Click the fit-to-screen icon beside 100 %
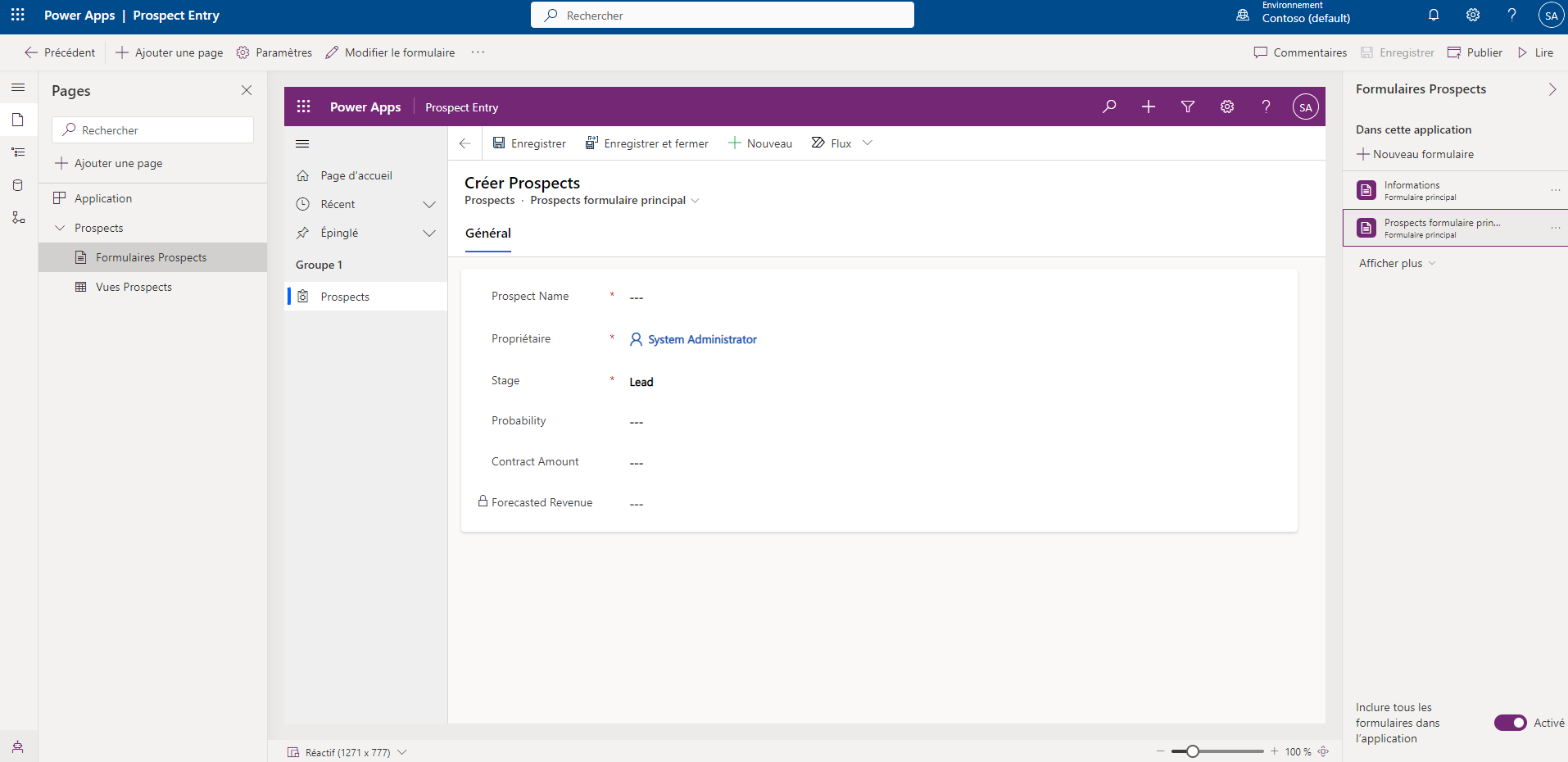Screen dimensions: 1568x762 click(1323, 751)
